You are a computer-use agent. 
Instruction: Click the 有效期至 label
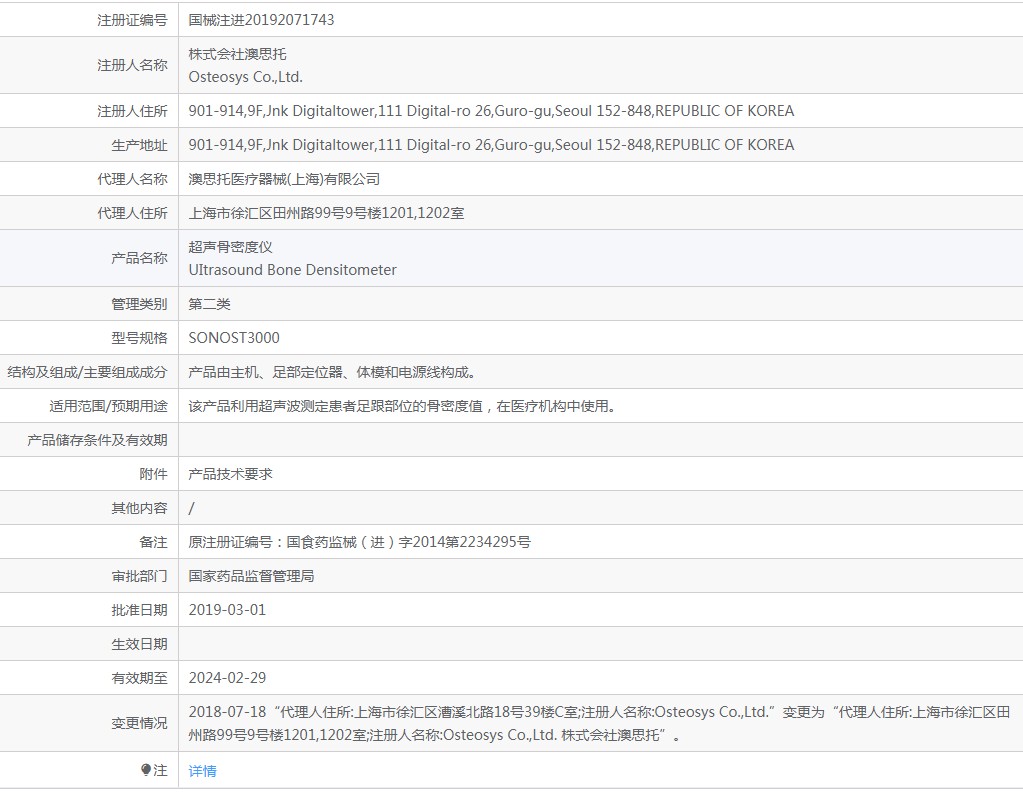[140, 678]
